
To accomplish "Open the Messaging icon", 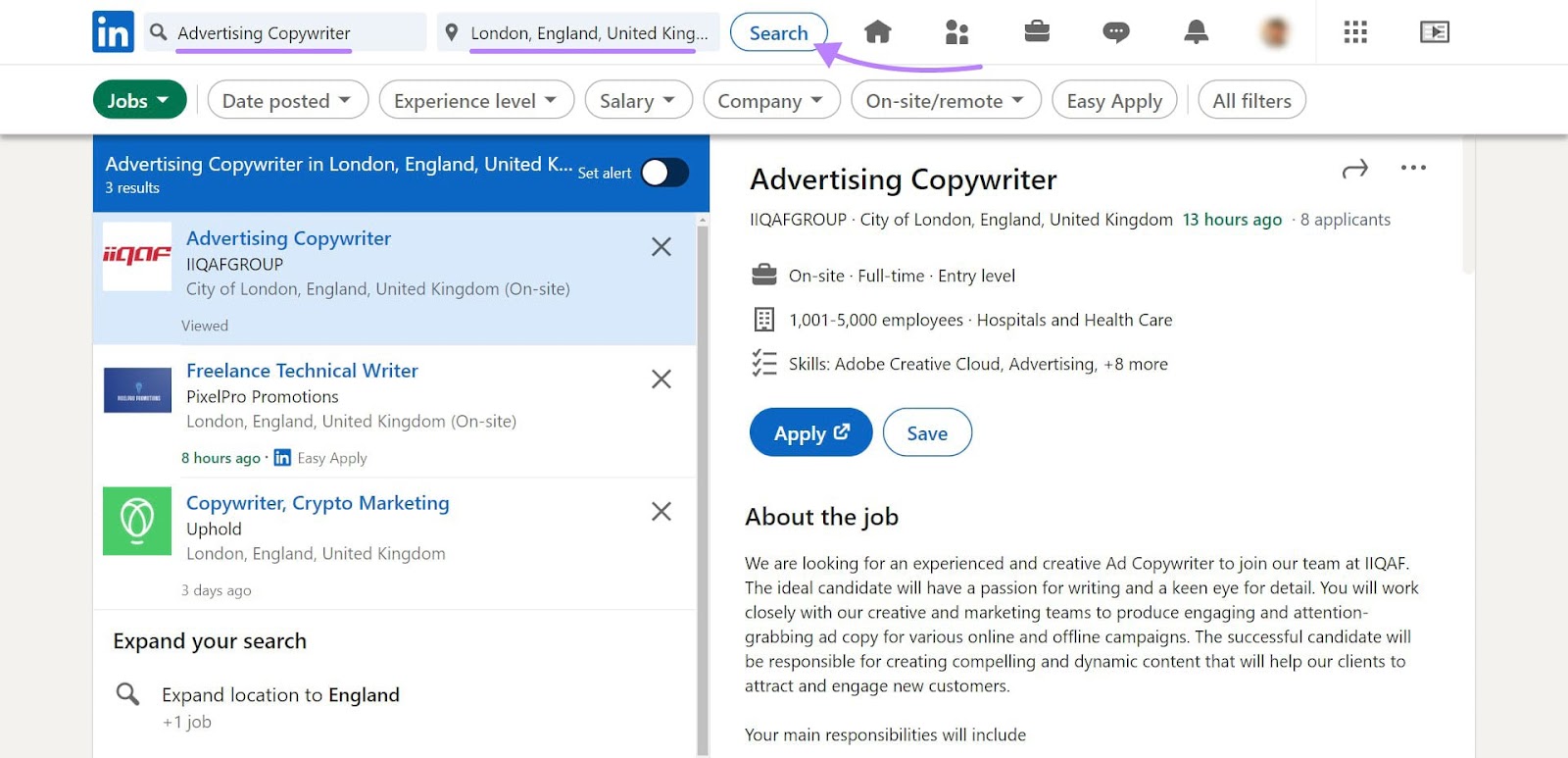I will 1115,30.
